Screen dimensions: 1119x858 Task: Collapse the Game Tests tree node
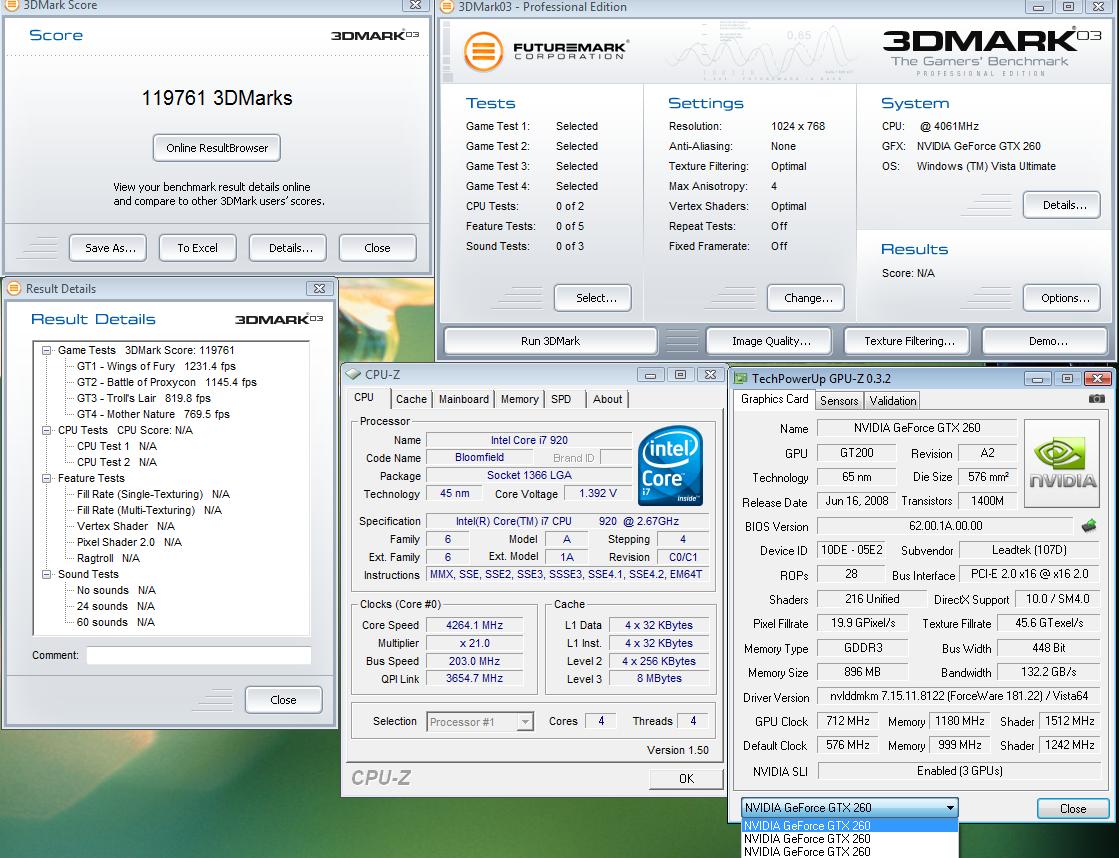point(46,350)
